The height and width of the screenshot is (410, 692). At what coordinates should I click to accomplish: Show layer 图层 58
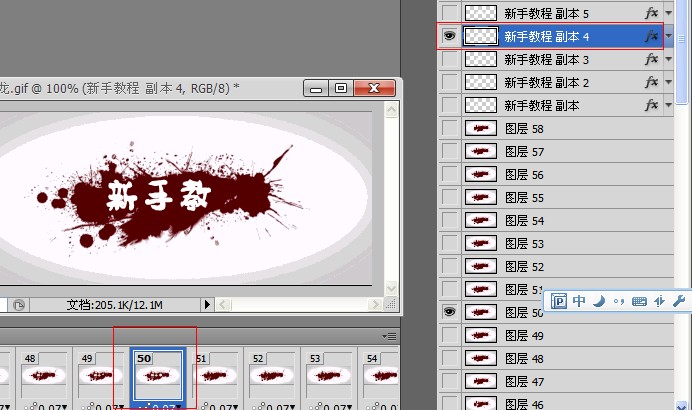pyautogui.click(x=450, y=128)
